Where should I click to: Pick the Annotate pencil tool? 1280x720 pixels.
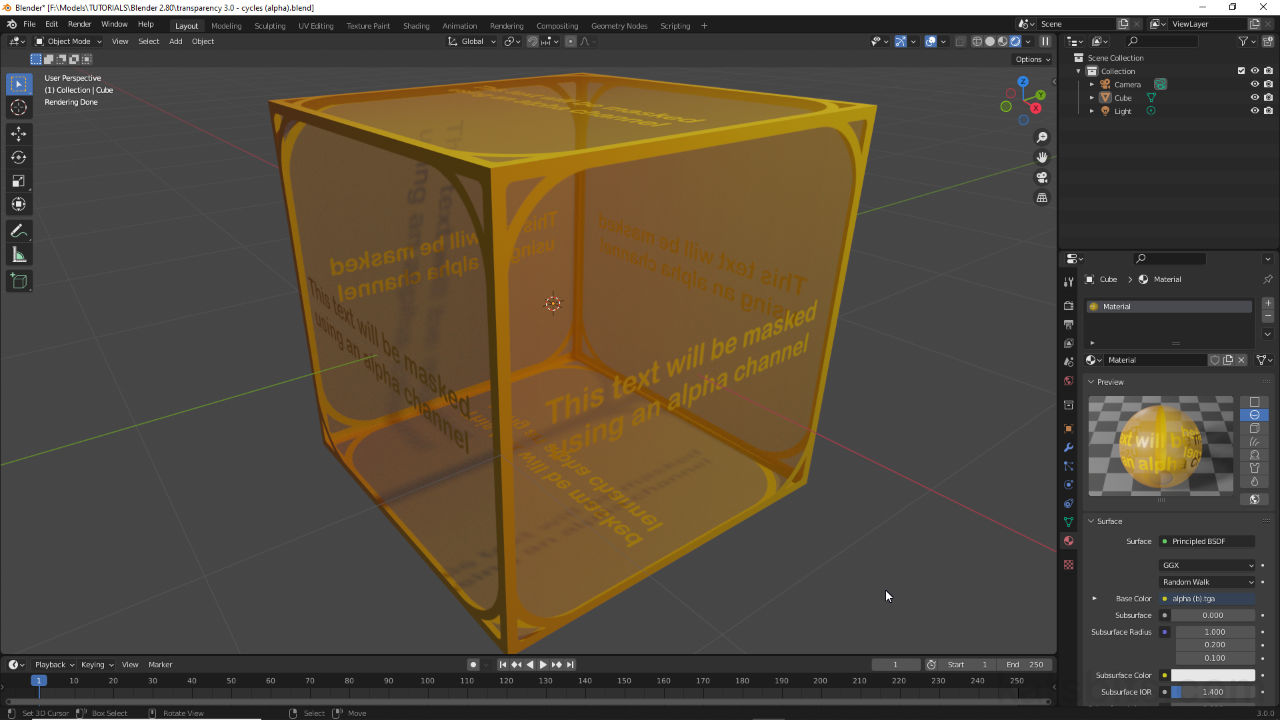18,231
